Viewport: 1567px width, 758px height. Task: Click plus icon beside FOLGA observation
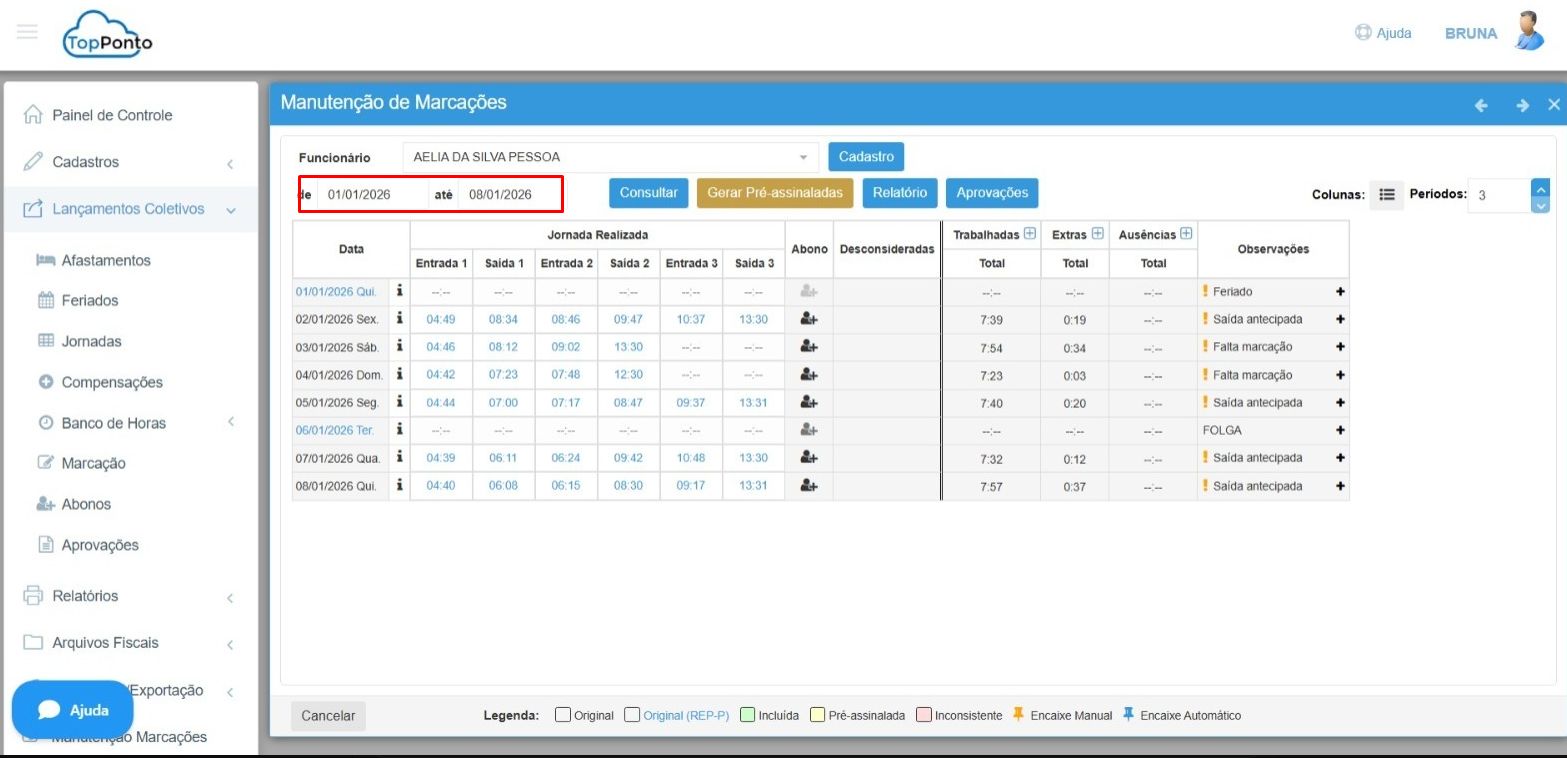(x=1340, y=430)
